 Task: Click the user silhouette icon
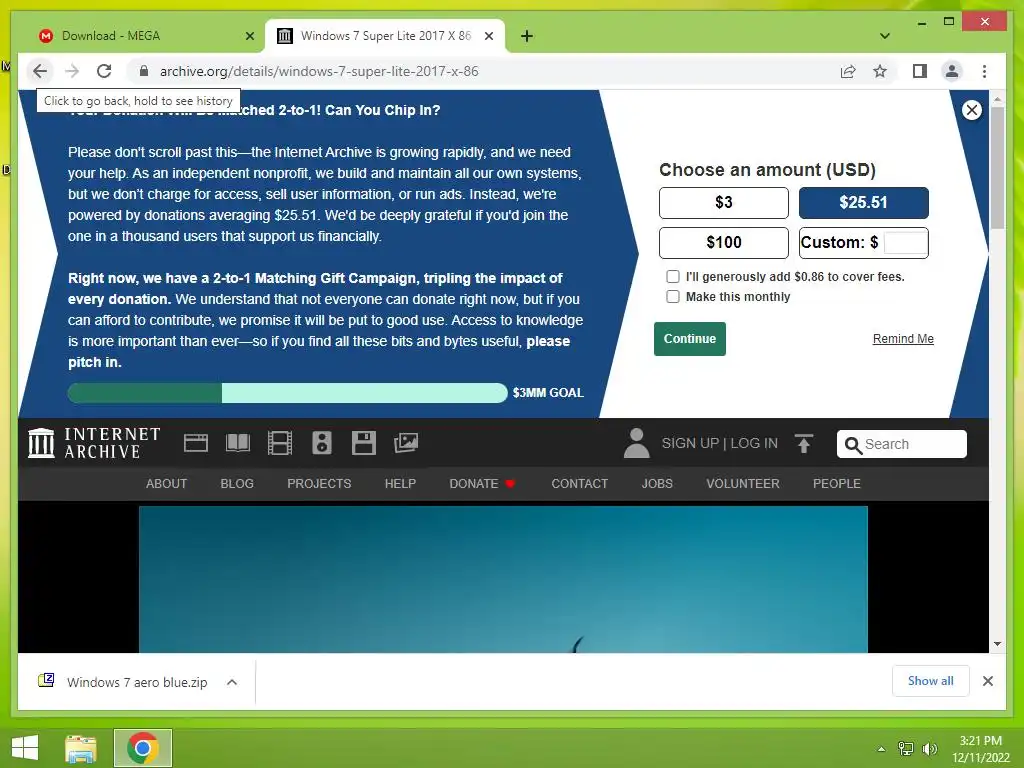pyautogui.click(x=636, y=443)
